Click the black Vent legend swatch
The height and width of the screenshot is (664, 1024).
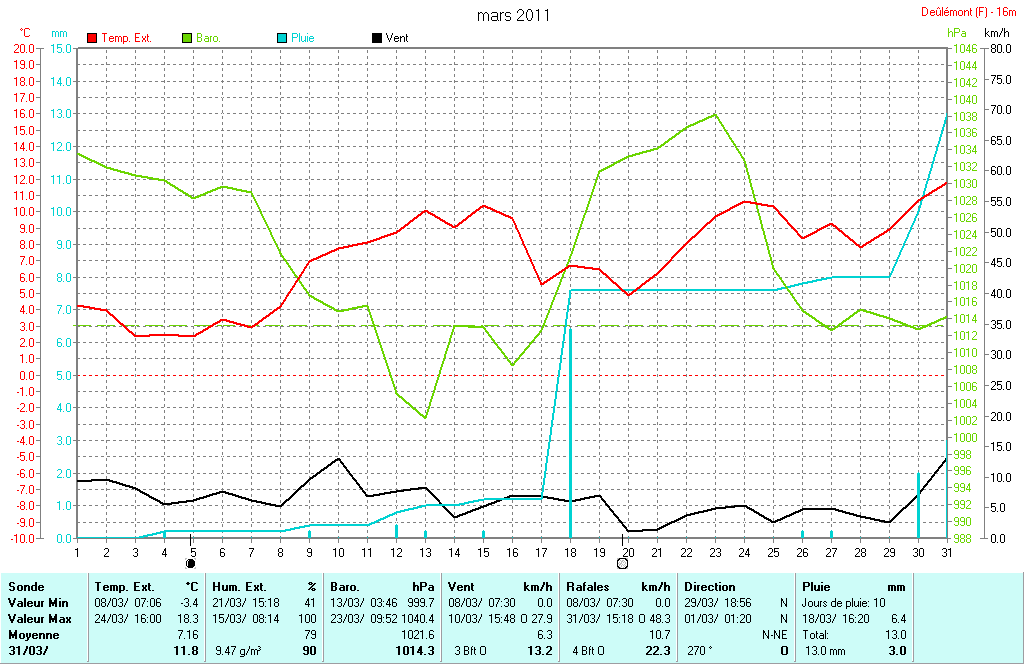(x=377, y=38)
